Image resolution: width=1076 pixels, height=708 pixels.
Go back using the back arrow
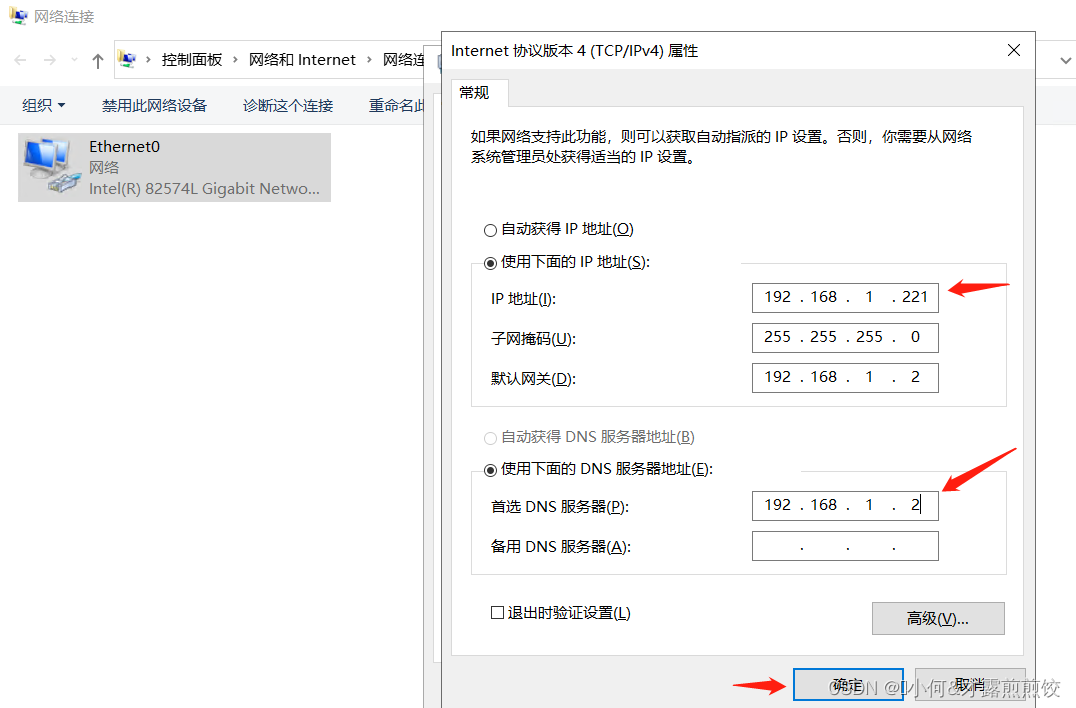coord(21,60)
